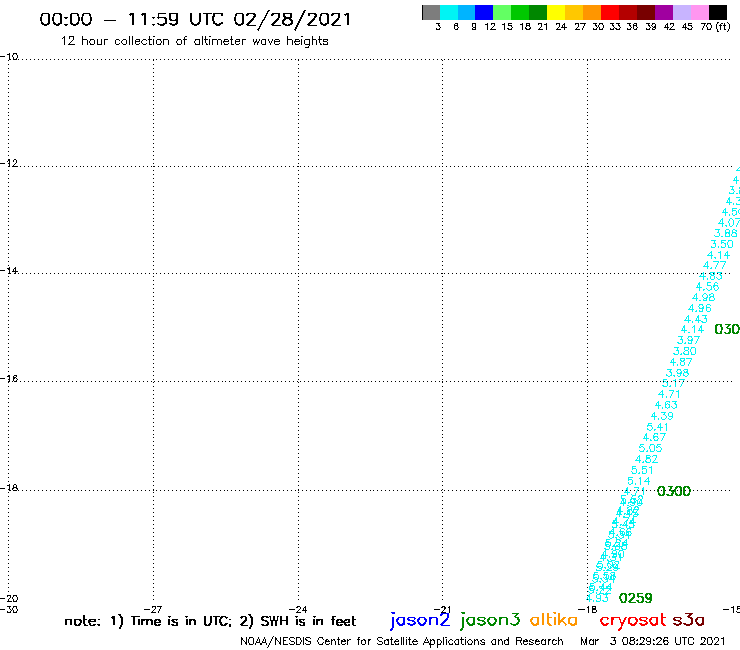Click the lavender legend color swatch
The height and width of the screenshot is (650, 740).
click(x=681, y=13)
